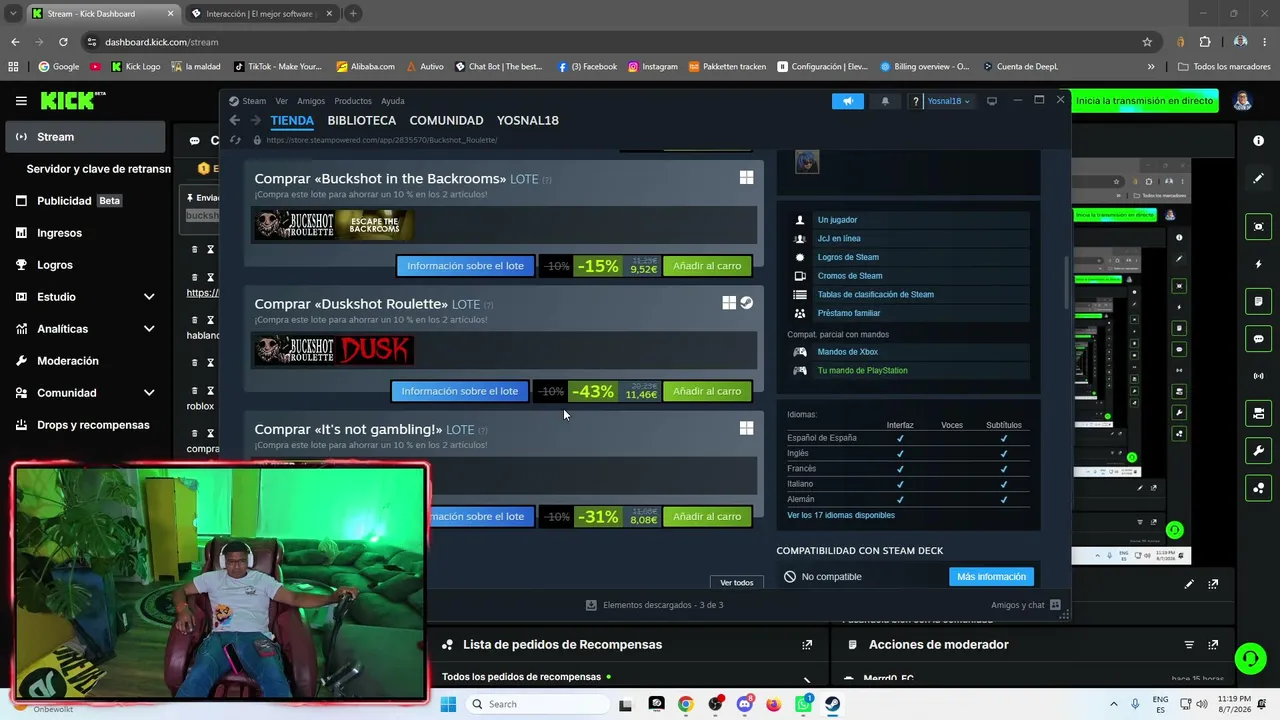
Task: Click the Ver todos button
Action: tap(737, 583)
